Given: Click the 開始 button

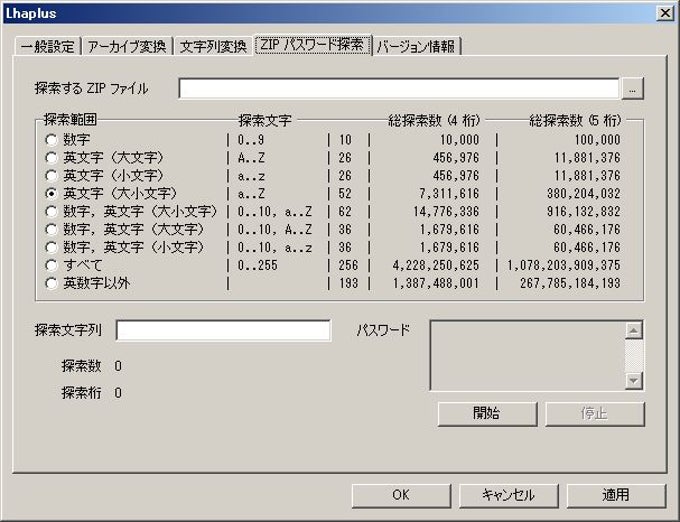Looking at the screenshot, I should (487, 414).
